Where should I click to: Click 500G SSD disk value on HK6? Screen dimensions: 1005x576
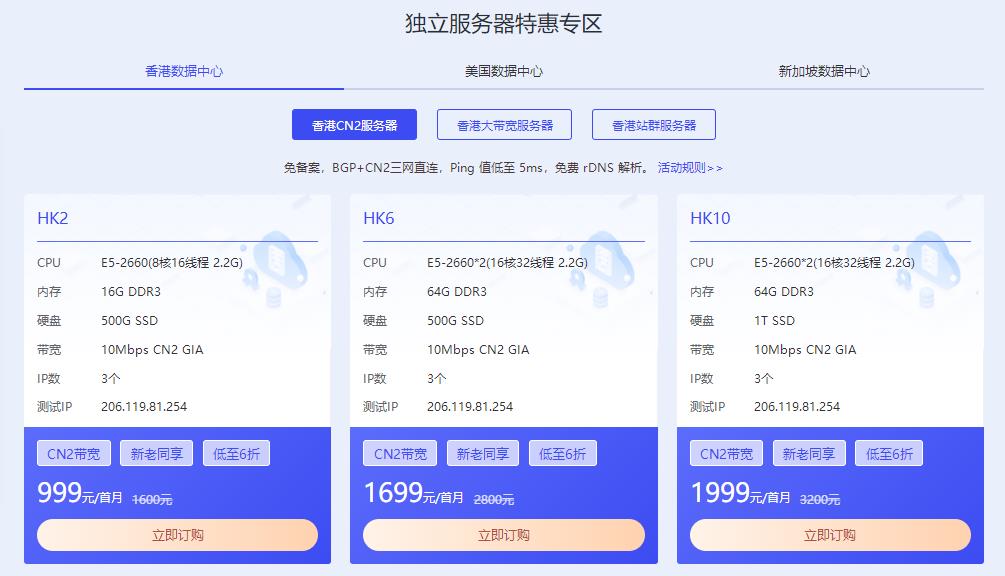[456, 320]
